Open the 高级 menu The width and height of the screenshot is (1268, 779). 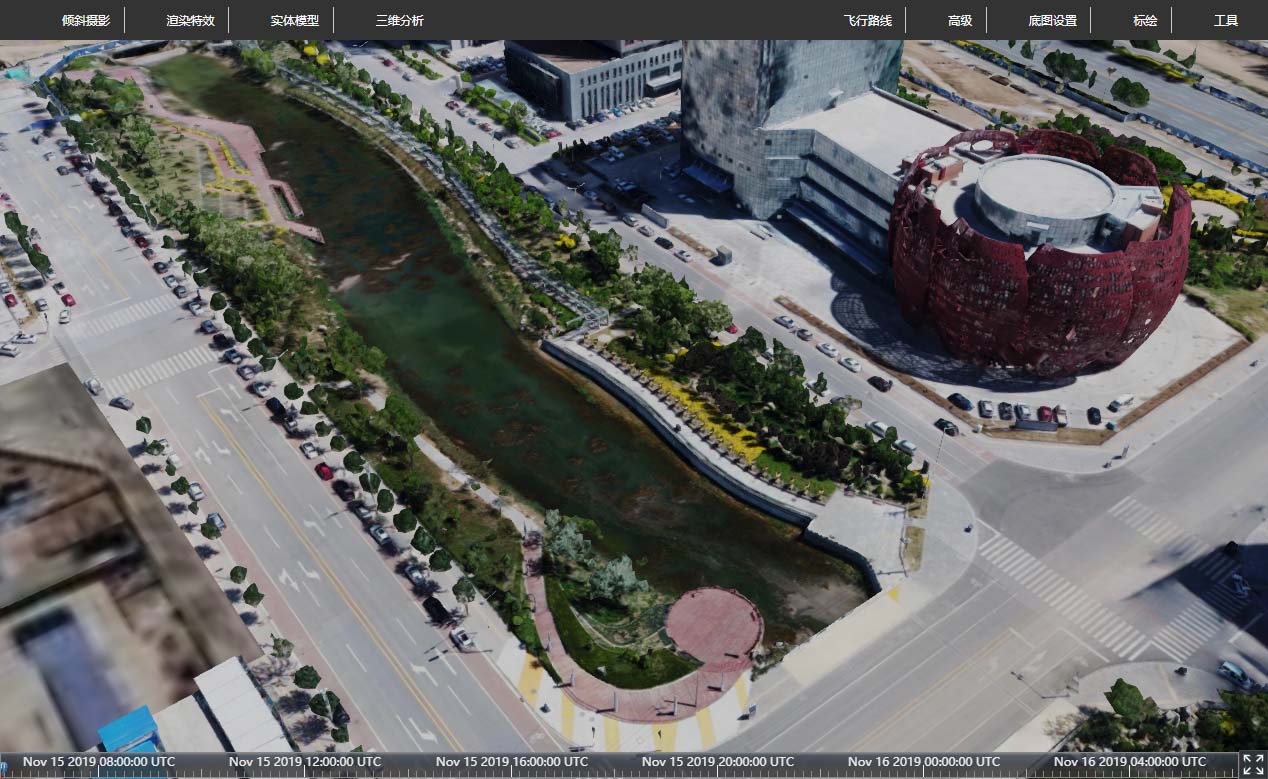coord(960,20)
